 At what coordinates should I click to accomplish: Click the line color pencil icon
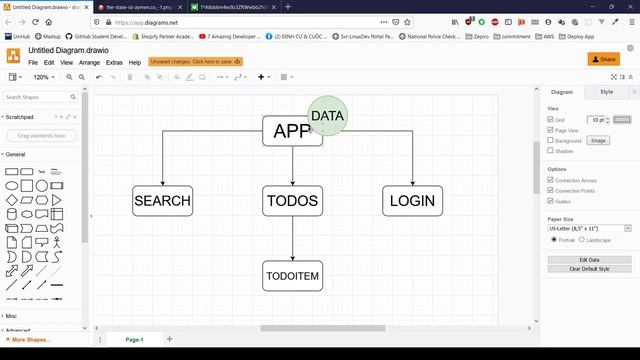pos(189,77)
